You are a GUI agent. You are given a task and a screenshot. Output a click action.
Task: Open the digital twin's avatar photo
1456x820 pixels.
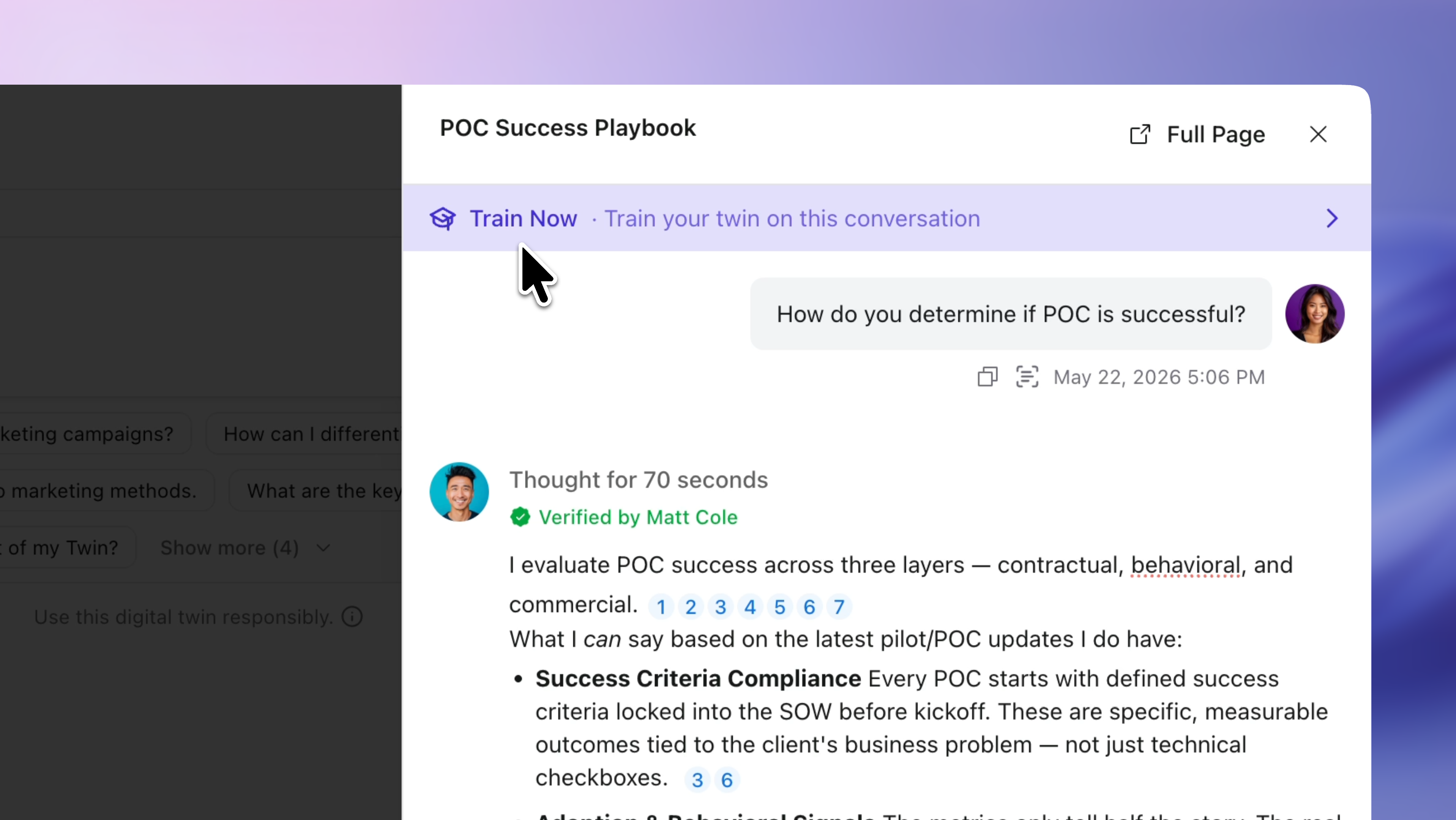pyautogui.click(x=459, y=492)
